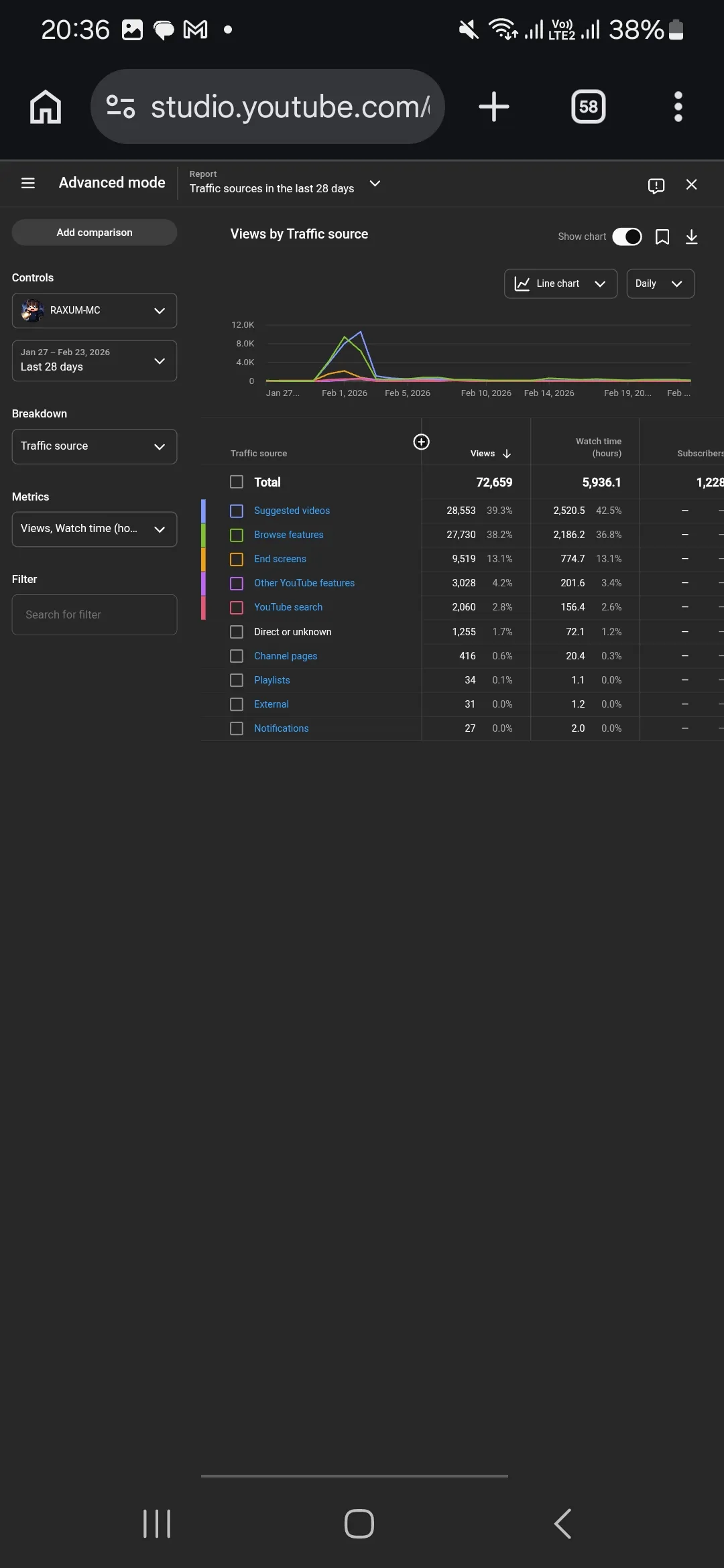Image resolution: width=724 pixels, height=1568 pixels.
Task: Open a new browser tab with plus icon
Action: point(494,107)
